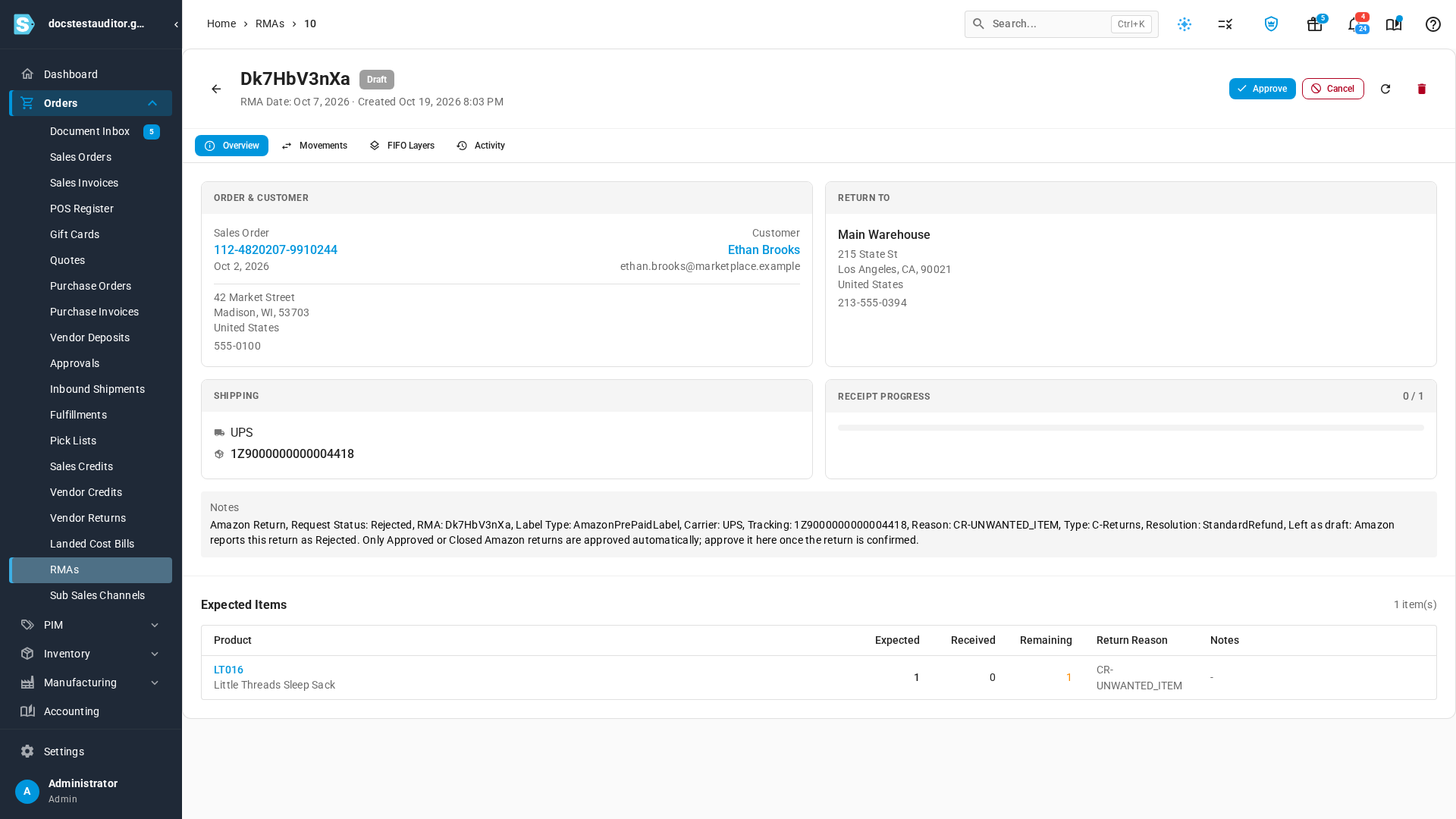This screenshot has height=819, width=1456.
Task: Open the notifications bell icon
Action: (1354, 24)
